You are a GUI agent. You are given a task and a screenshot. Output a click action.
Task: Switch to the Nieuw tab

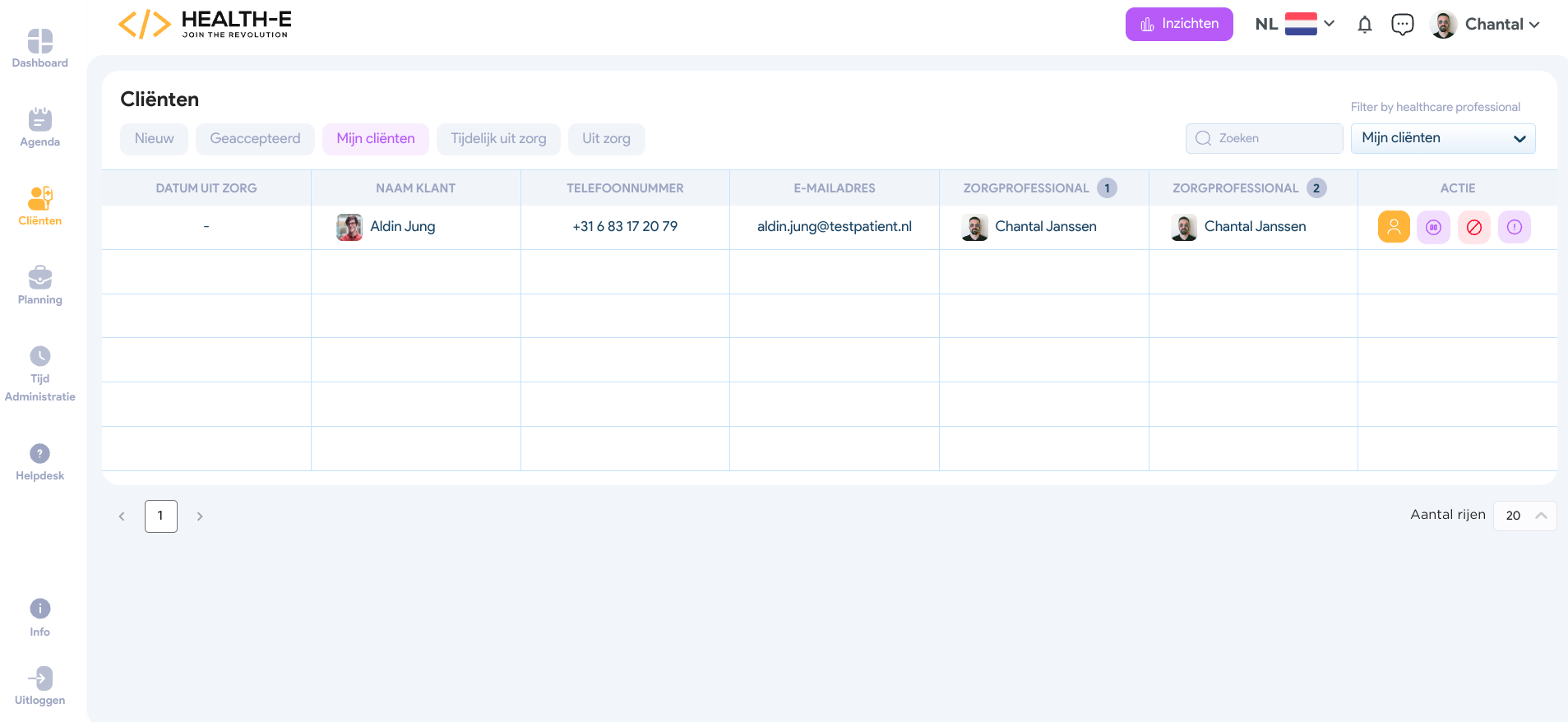pyautogui.click(x=154, y=139)
